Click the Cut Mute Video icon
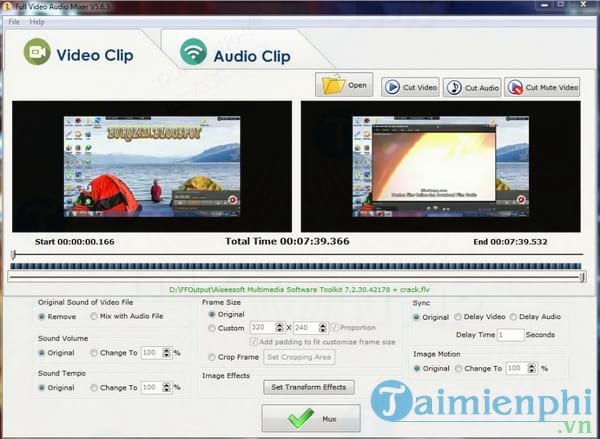 coord(515,87)
